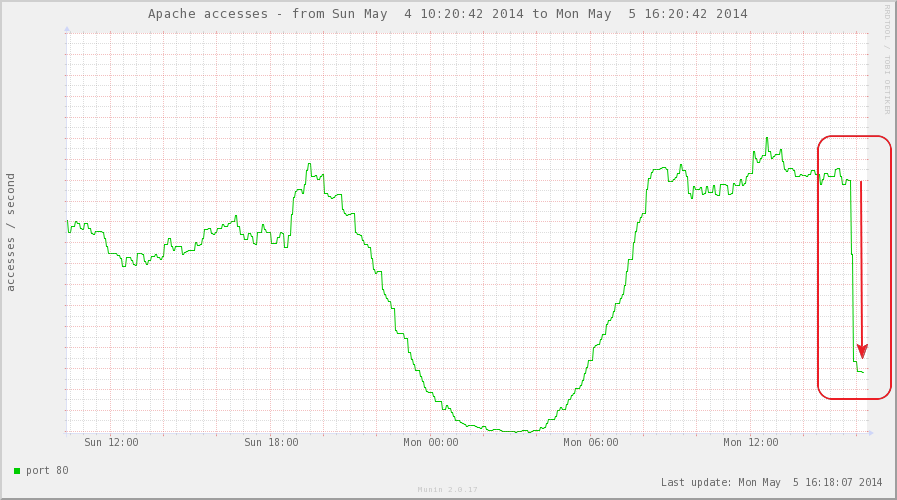
Task: Click the line's end after the sharp drop
Action: tap(864, 372)
